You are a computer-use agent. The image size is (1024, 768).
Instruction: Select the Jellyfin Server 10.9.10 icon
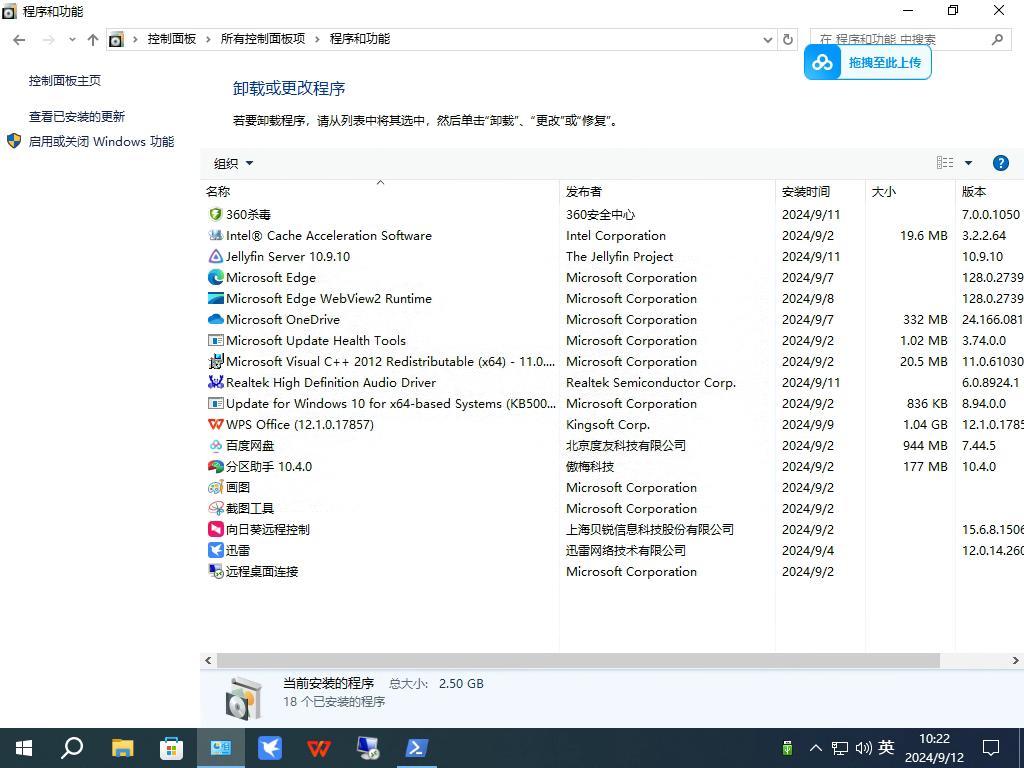coord(215,257)
